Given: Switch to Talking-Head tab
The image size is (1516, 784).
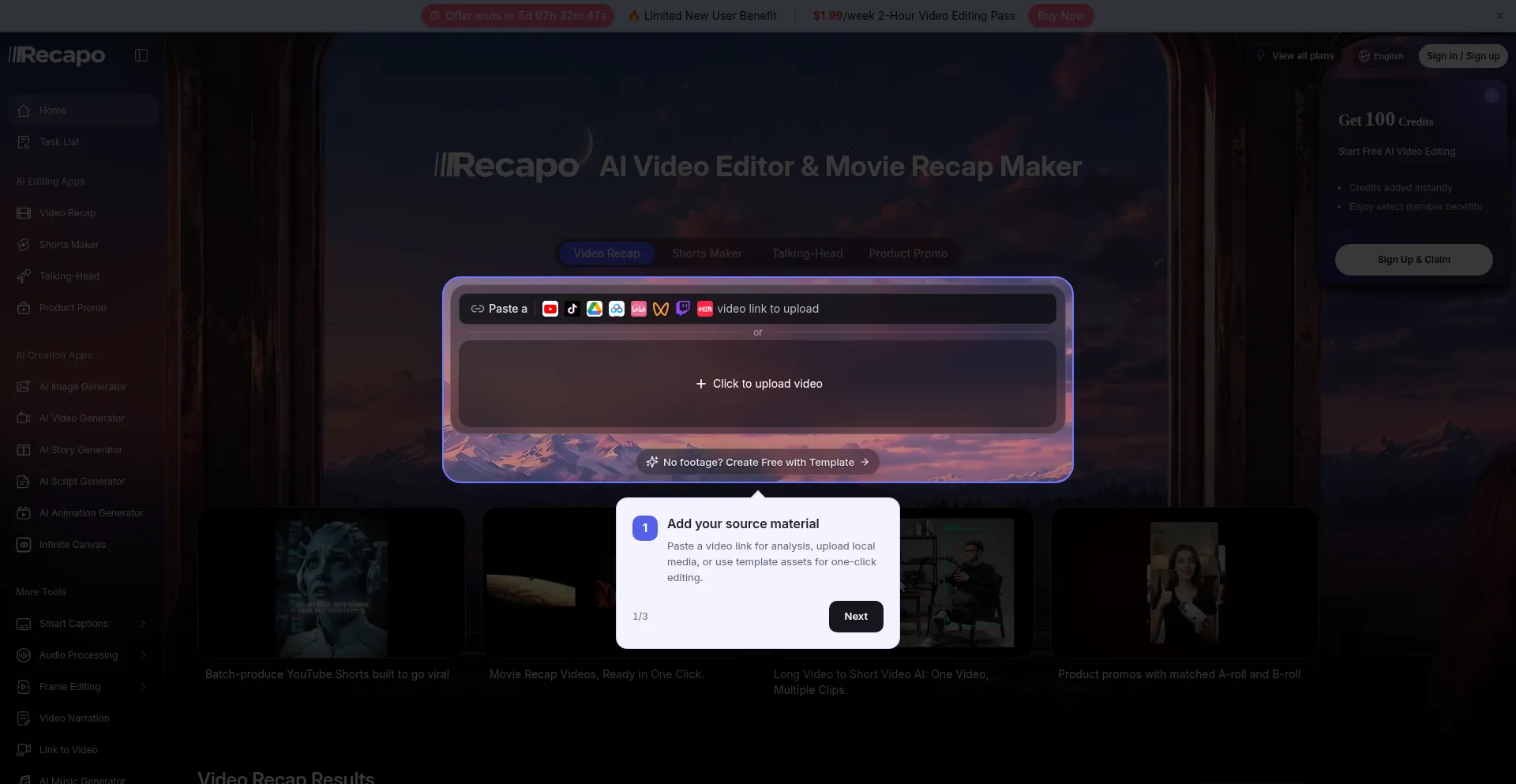Looking at the screenshot, I should point(807,253).
